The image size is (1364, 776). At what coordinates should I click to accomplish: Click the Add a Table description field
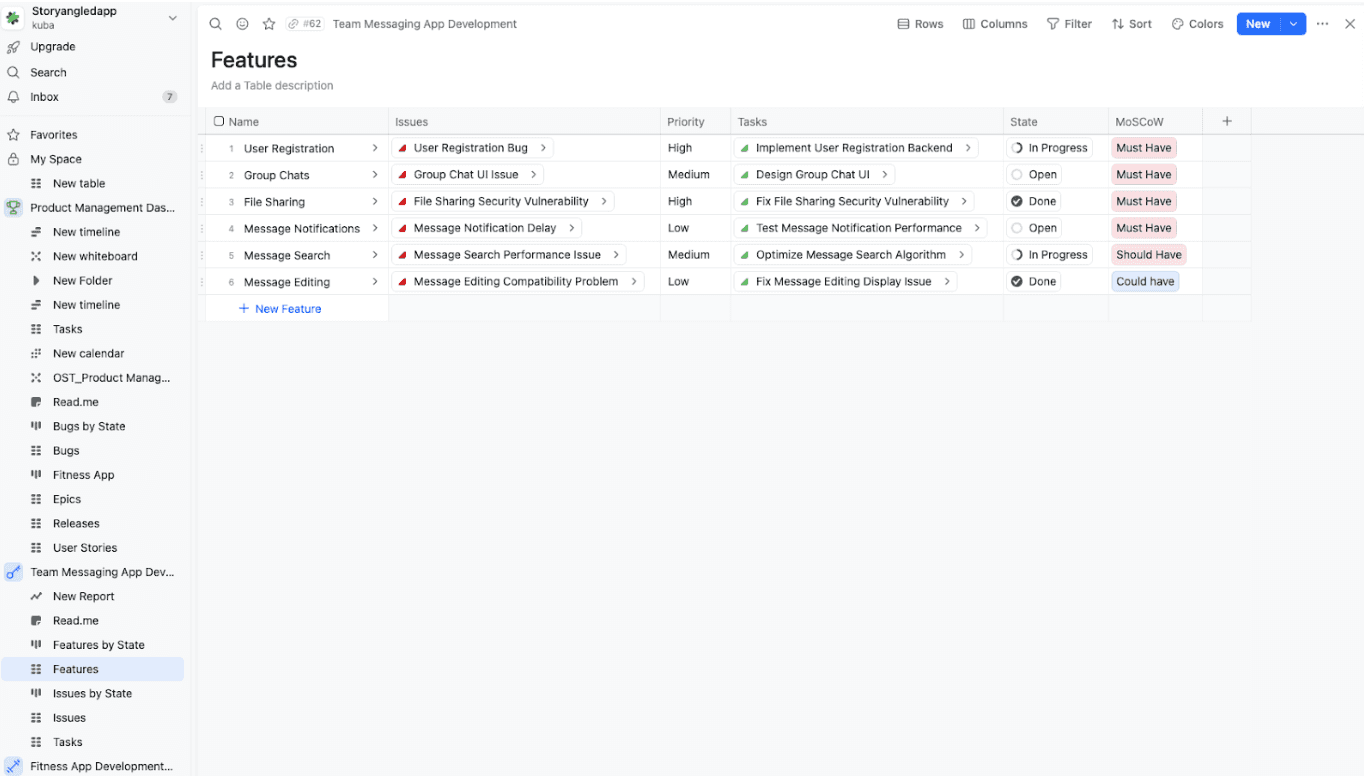point(271,86)
